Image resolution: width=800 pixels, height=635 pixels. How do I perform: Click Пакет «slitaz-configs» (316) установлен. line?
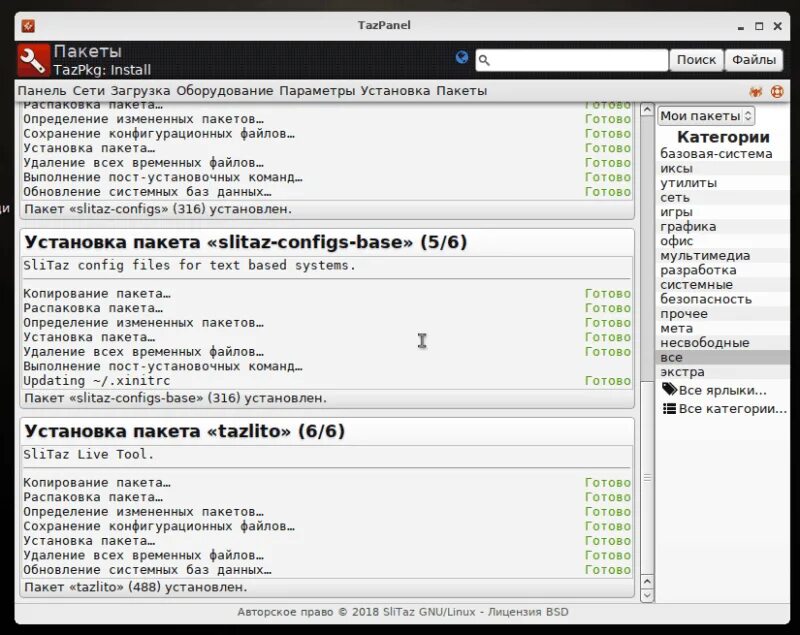click(x=158, y=209)
